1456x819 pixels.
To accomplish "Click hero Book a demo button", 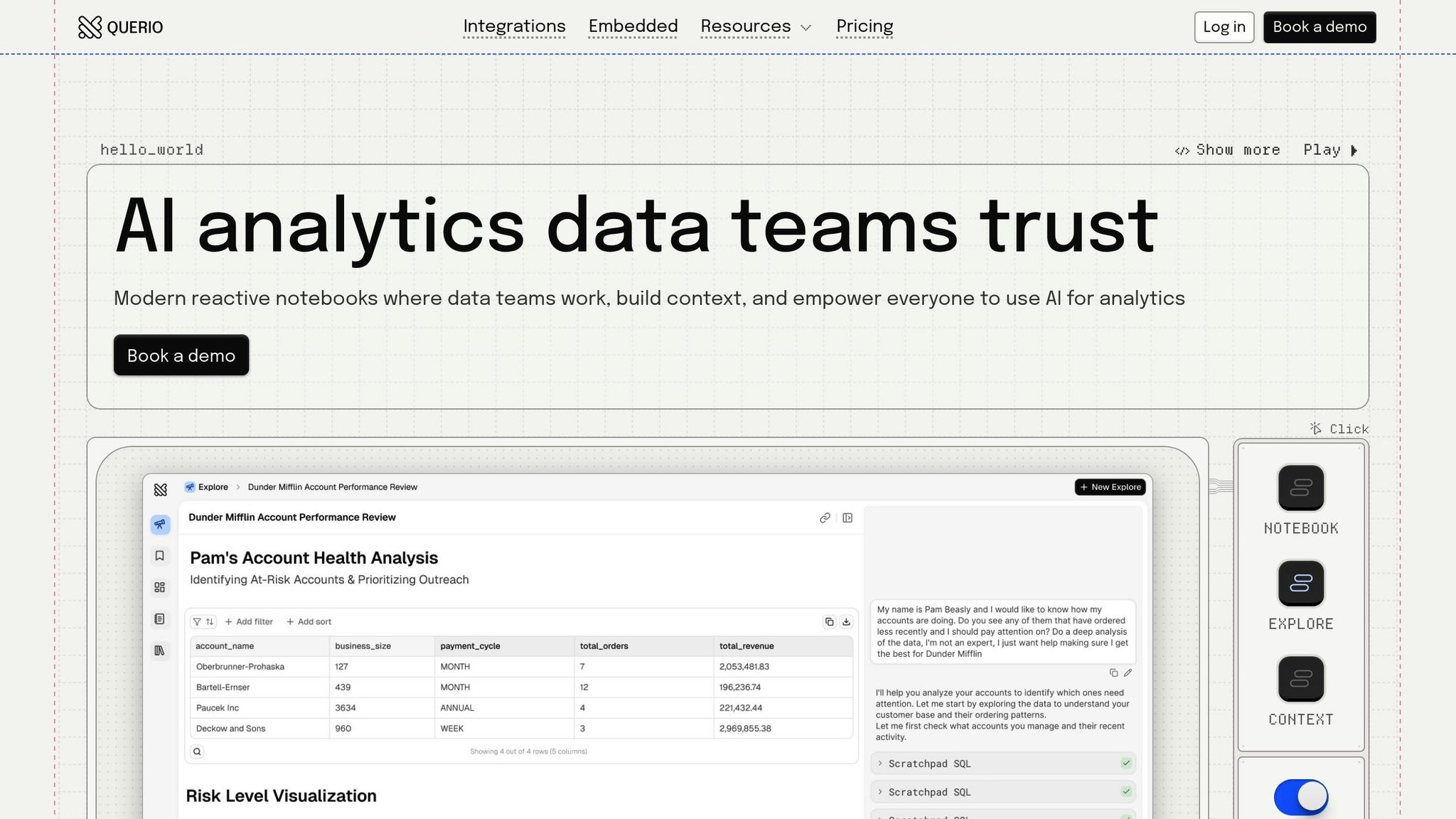I will click(x=181, y=355).
